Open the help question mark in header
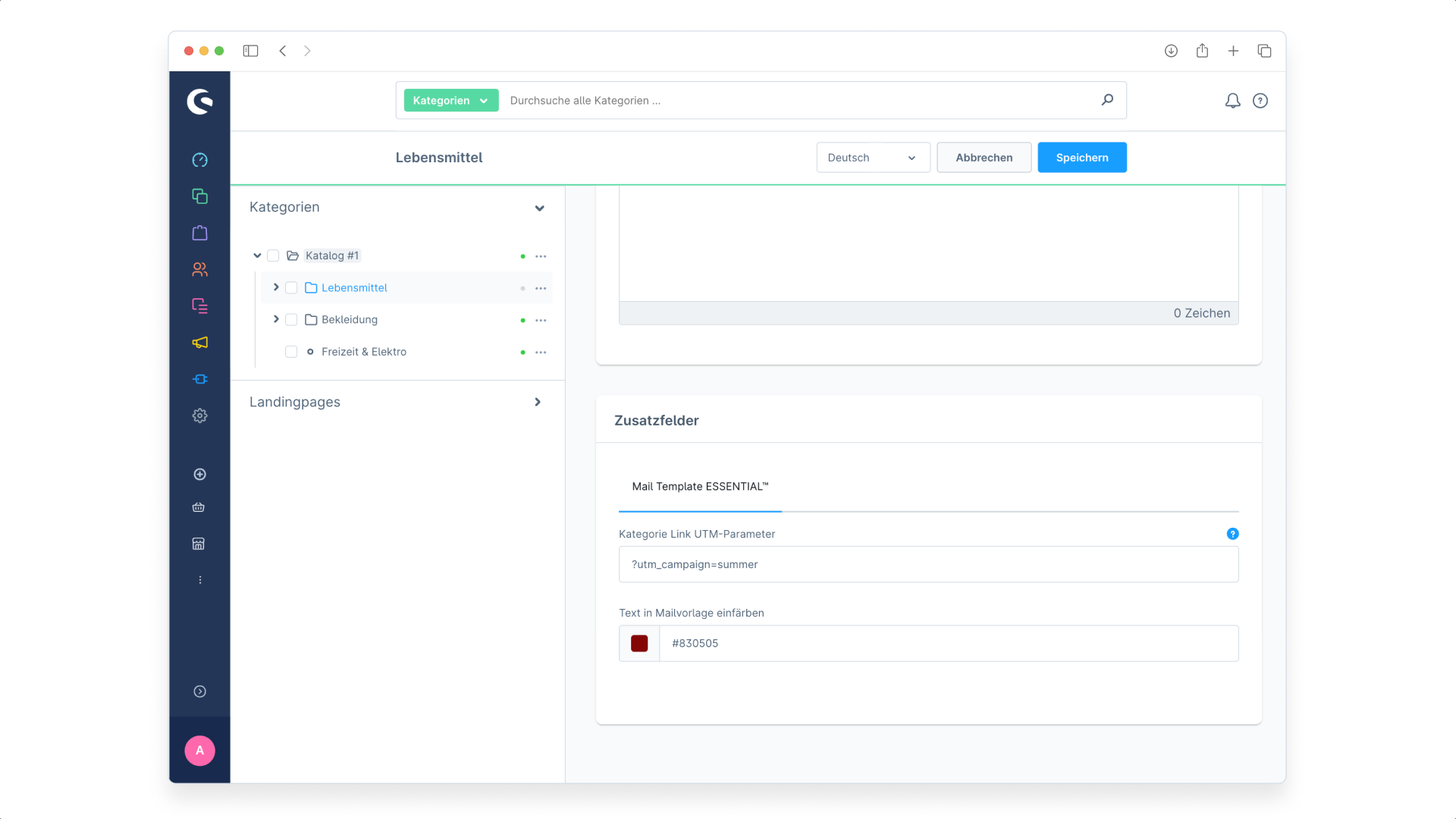The image size is (1456, 819). 1260,101
